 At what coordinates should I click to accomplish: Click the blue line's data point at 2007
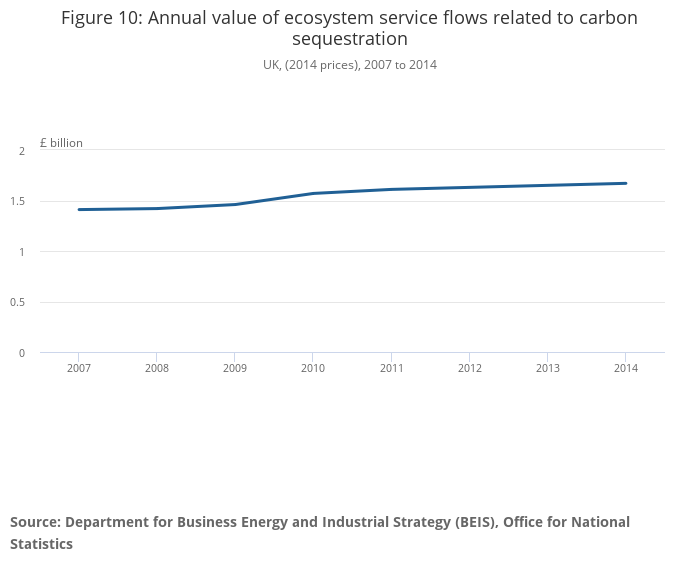78,209
